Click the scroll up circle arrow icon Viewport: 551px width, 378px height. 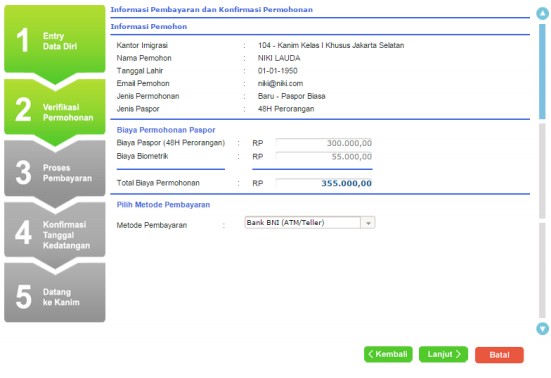(x=543, y=13)
